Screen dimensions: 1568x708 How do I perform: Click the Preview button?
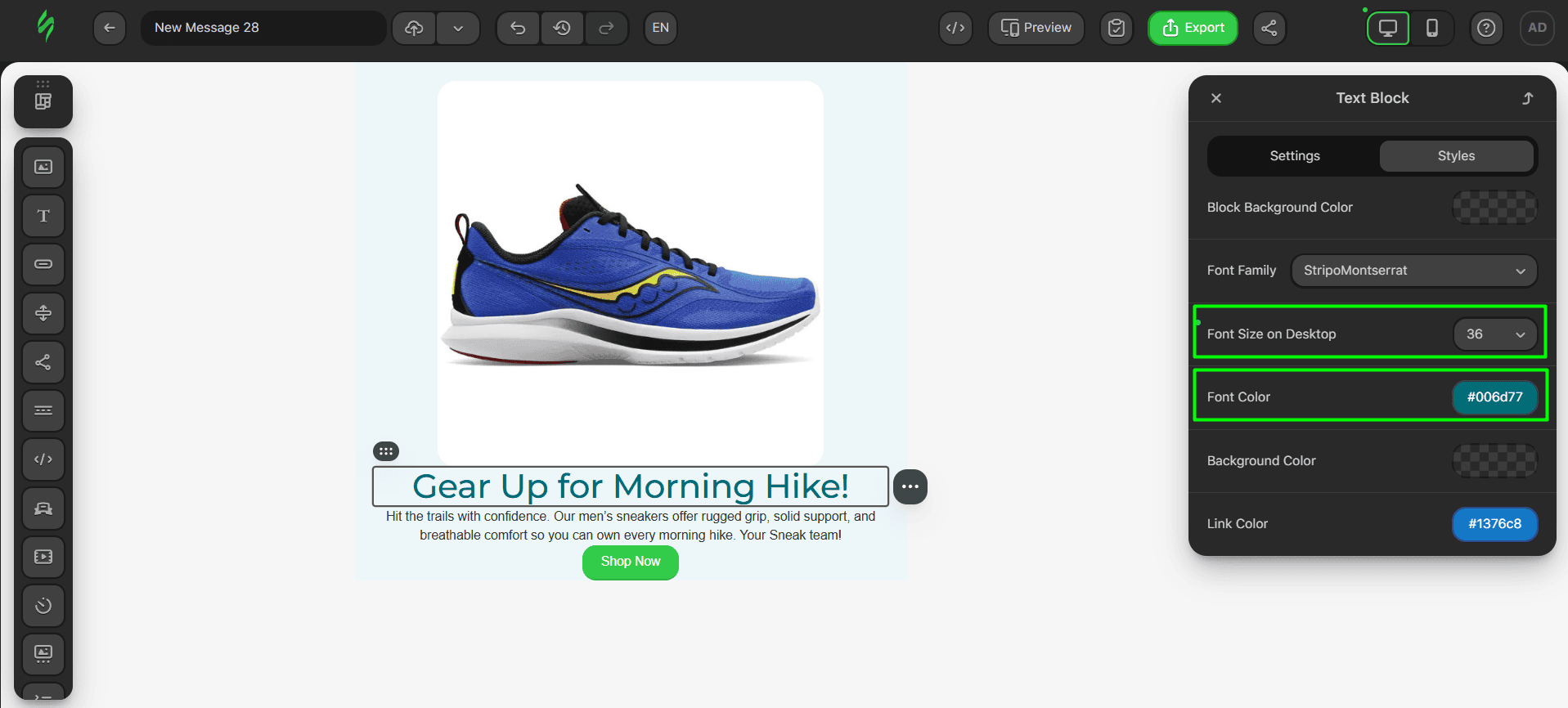[1036, 28]
